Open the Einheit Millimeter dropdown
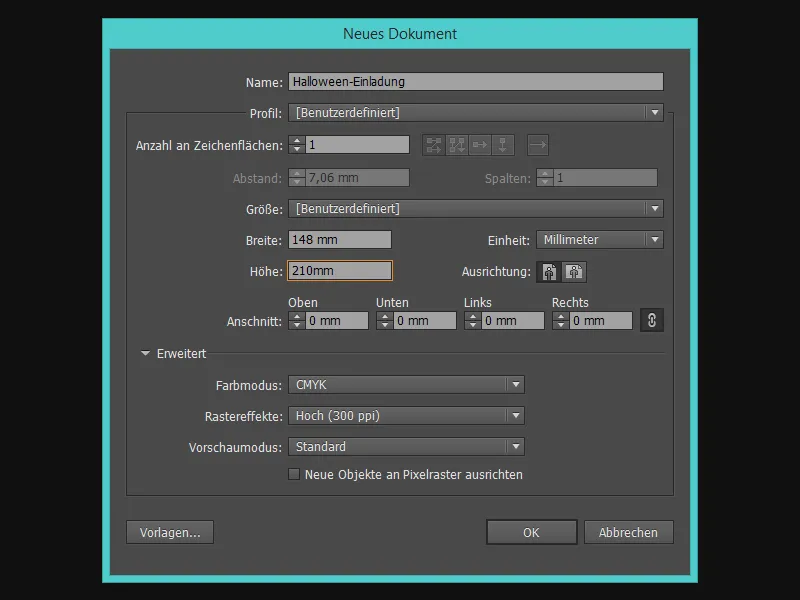 [x=599, y=240]
